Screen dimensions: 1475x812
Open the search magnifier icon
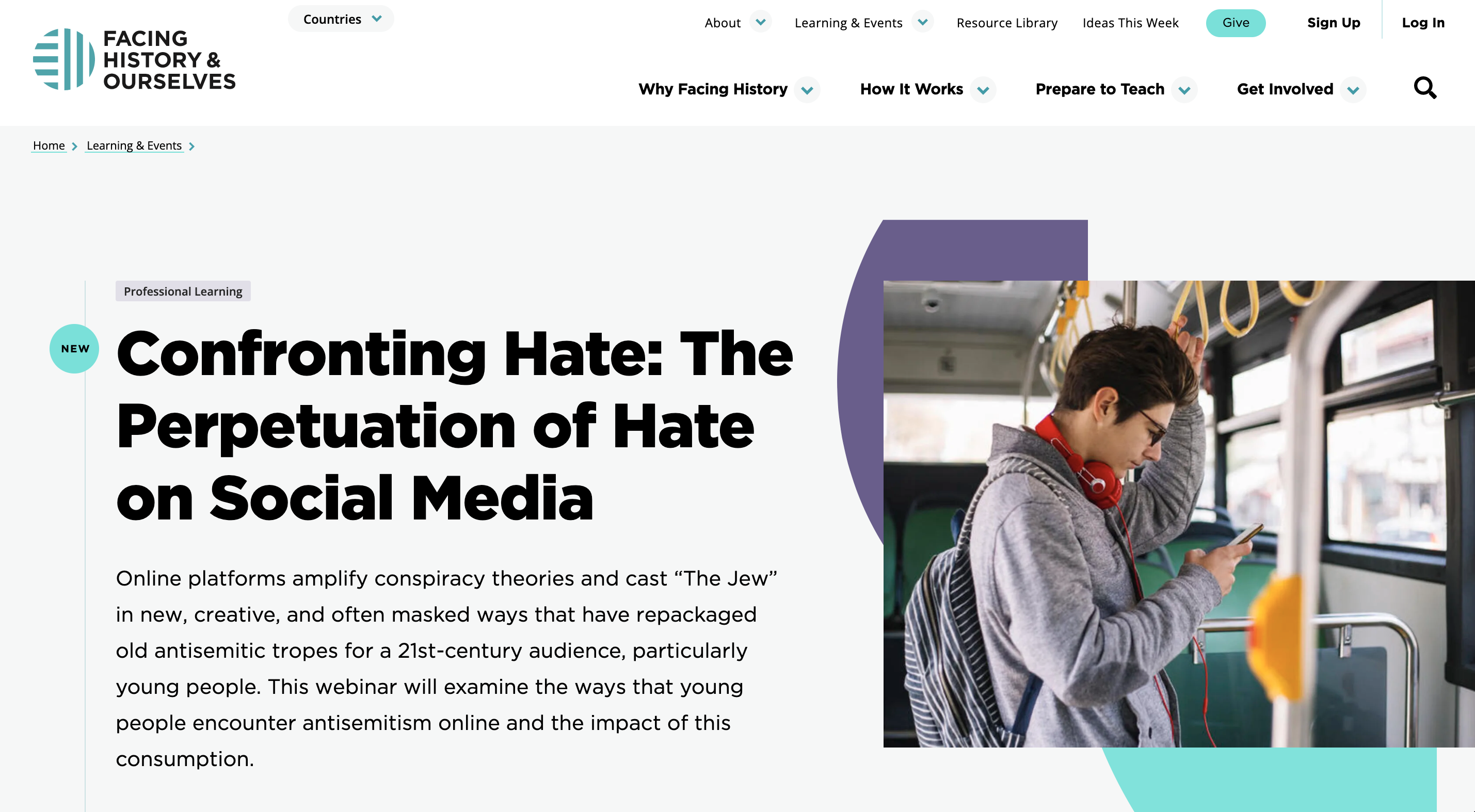coord(1424,88)
